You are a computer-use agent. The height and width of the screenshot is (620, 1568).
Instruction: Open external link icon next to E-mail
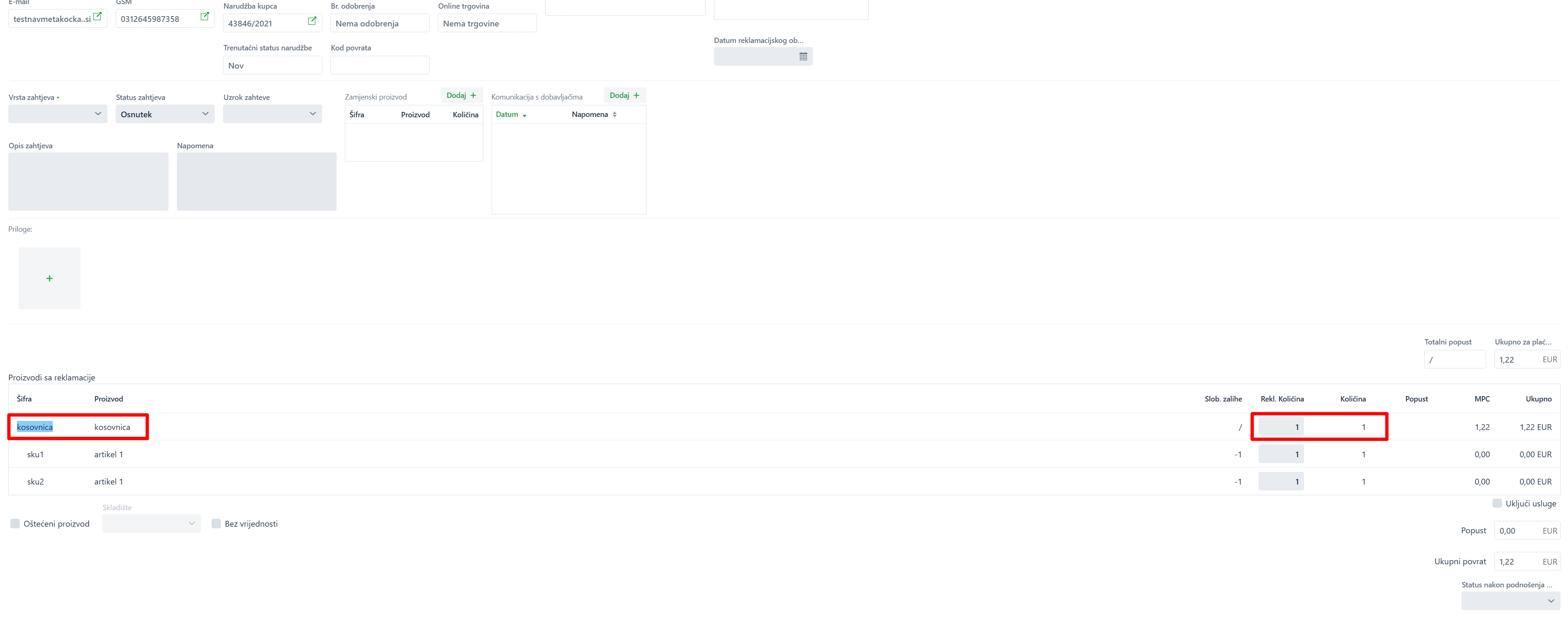point(97,17)
